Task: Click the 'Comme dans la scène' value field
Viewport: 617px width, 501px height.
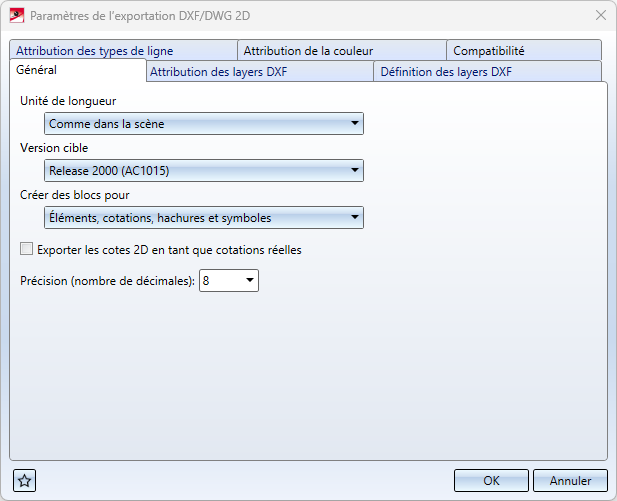Action: coord(195,124)
